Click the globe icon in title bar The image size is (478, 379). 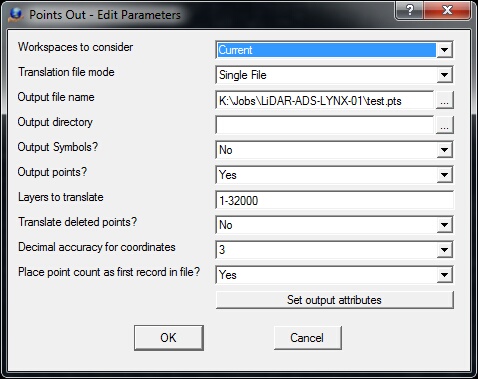(x=16, y=14)
